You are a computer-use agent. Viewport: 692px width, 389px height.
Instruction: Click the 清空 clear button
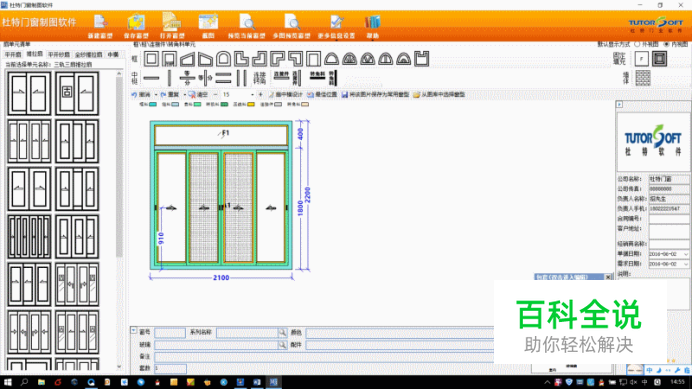(x=198, y=94)
